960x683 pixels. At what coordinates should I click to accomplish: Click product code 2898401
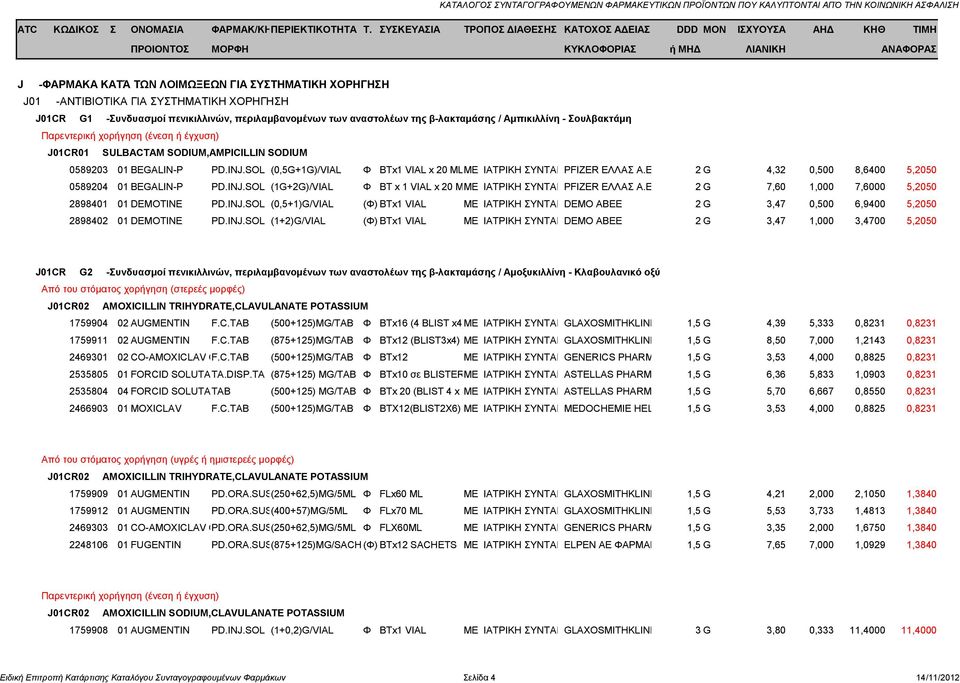coord(88,204)
